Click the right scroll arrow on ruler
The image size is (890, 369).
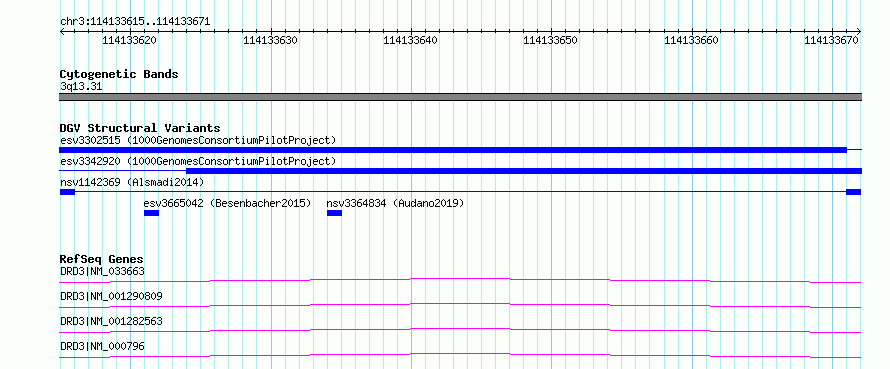pyautogui.click(x=858, y=32)
